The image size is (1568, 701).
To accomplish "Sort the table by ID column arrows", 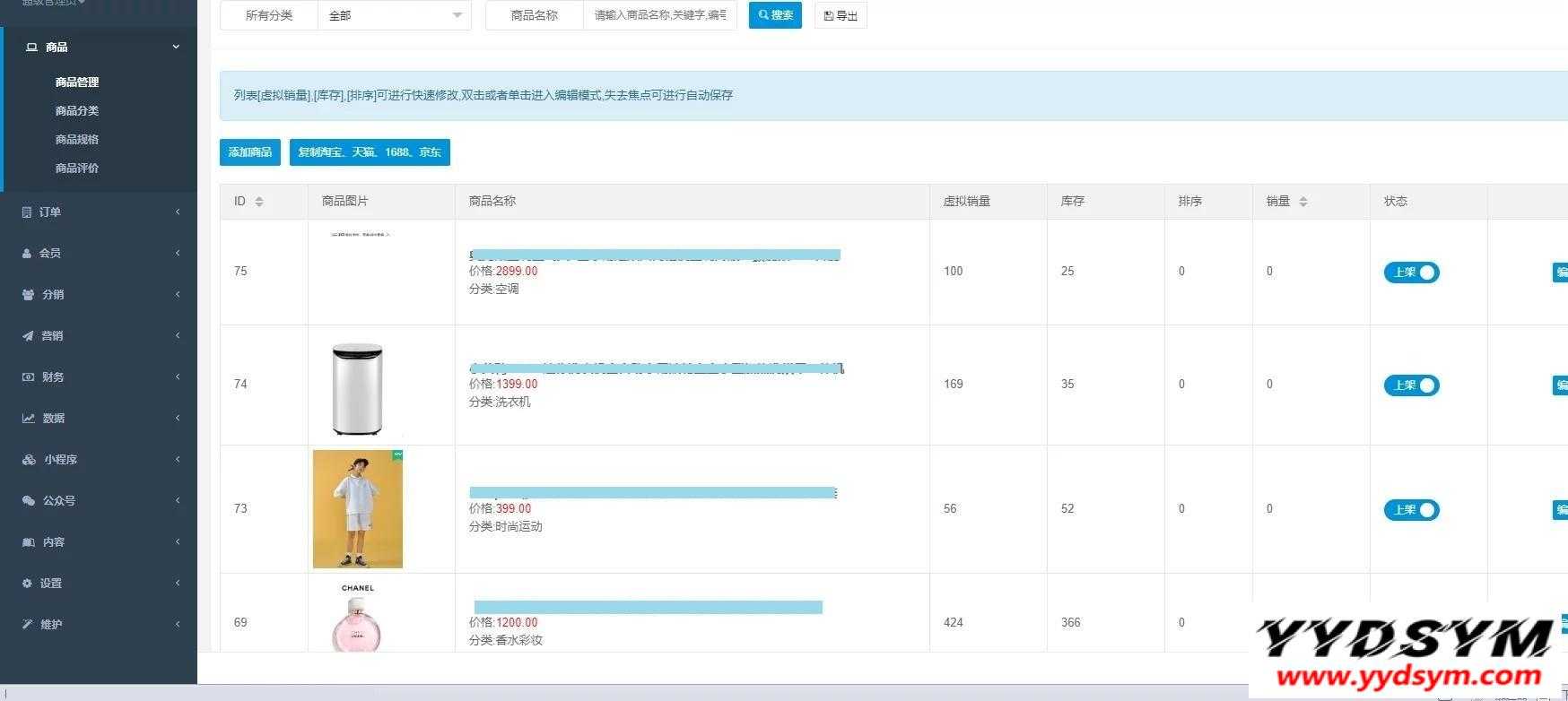I will click(259, 202).
